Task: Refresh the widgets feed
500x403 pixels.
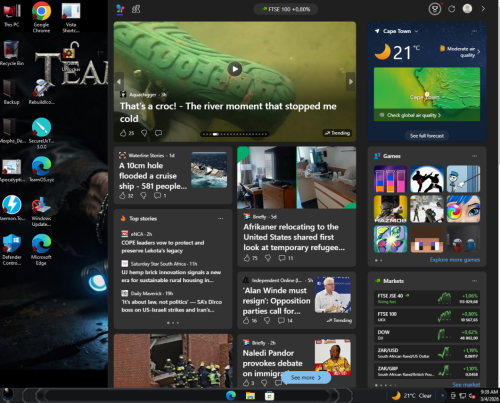Action: 451,9
